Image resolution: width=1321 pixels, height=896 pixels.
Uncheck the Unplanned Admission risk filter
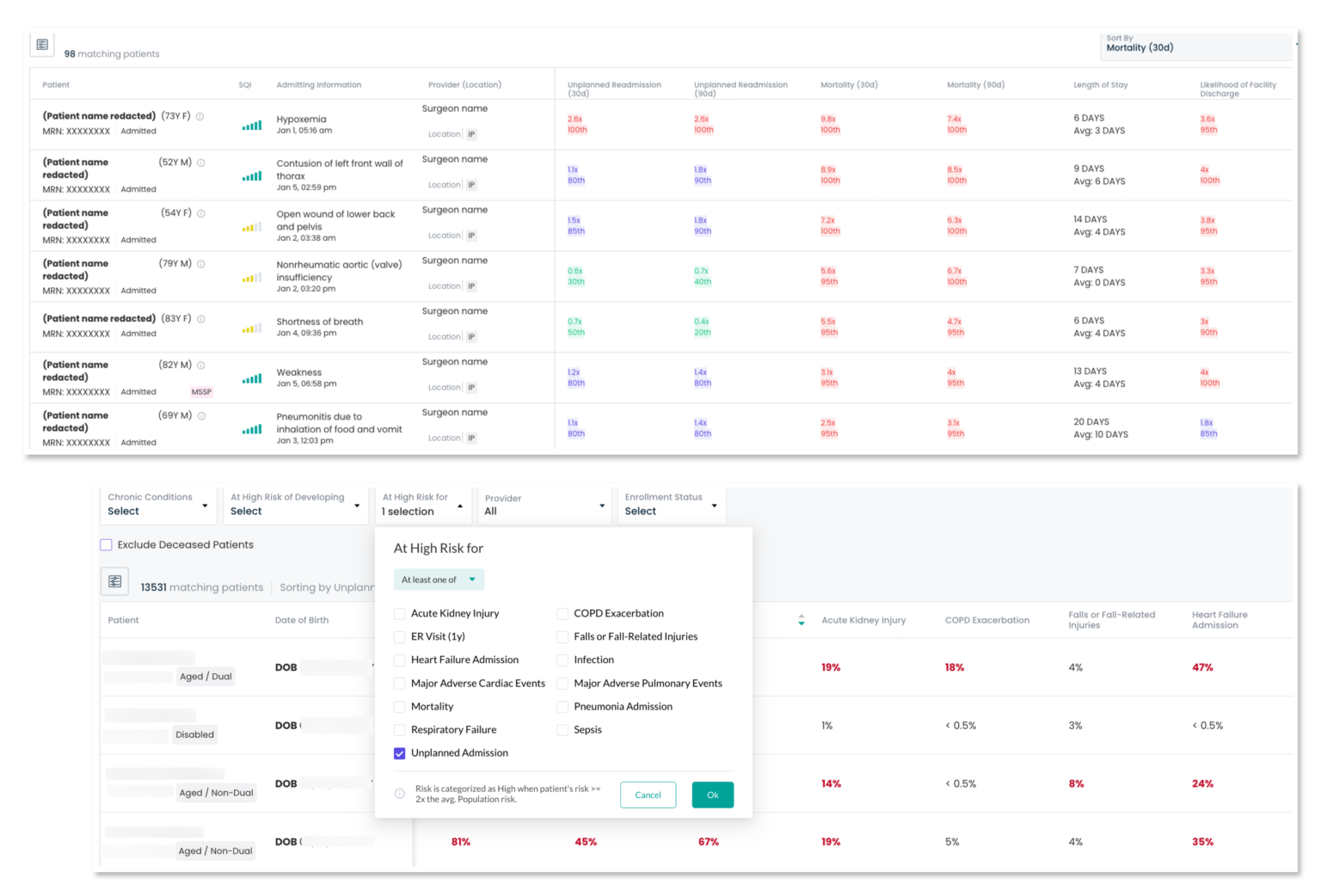399,753
